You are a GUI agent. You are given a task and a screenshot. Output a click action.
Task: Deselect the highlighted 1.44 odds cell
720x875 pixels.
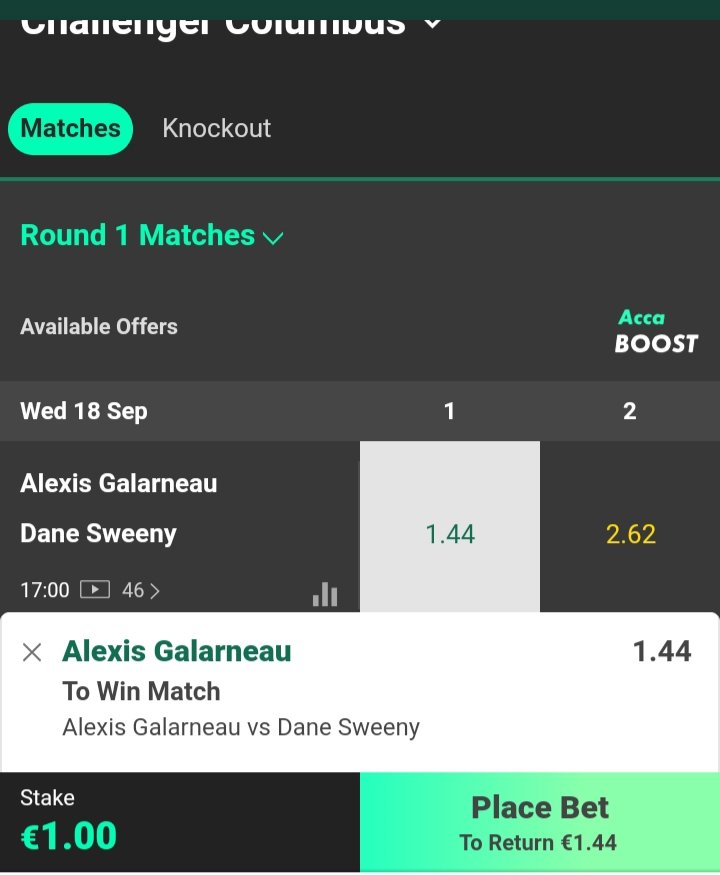click(449, 534)
